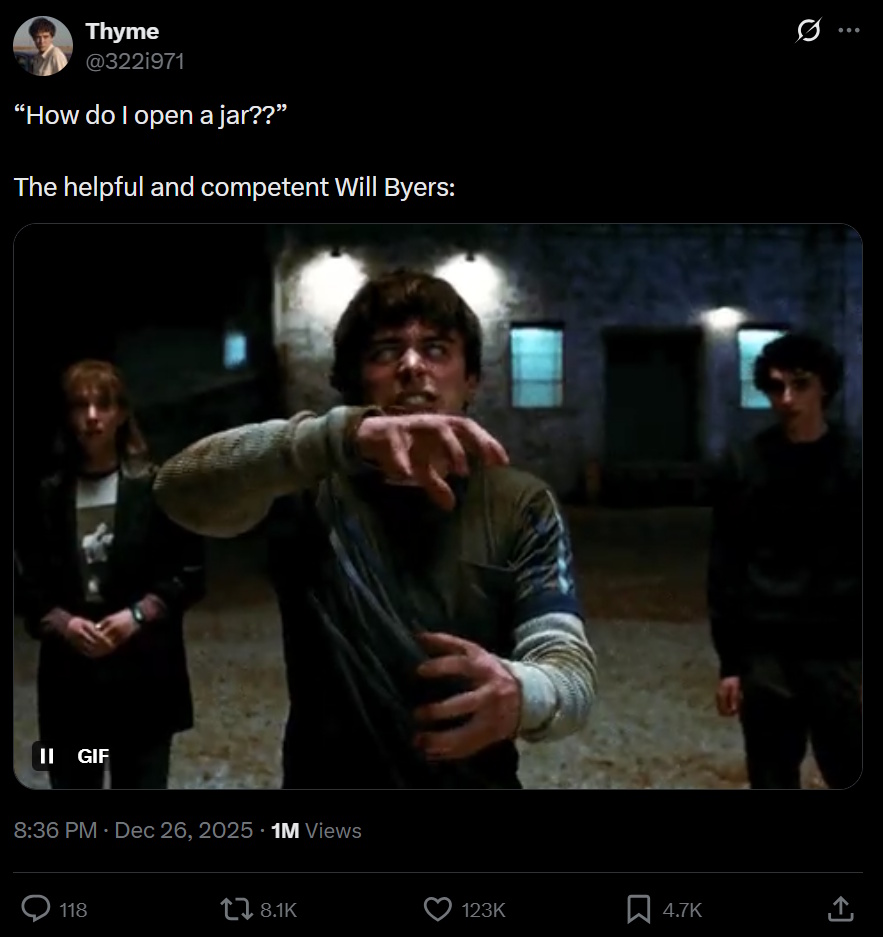Pause the playing GIF
The image size is (883, 937).
46,756
